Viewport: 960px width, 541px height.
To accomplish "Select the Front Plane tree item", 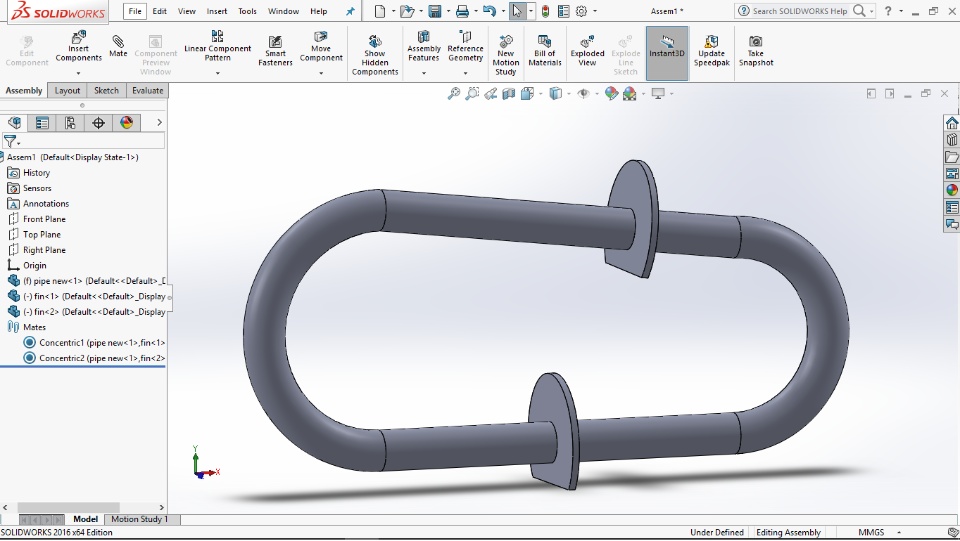I will click(36, 219).
